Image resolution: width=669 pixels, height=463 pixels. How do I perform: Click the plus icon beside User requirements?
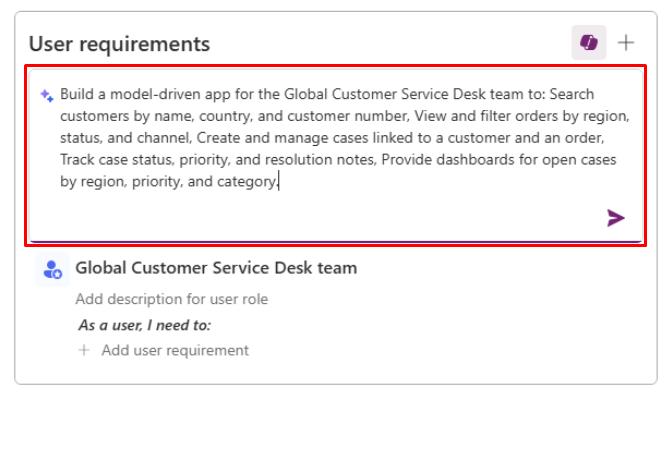point(626,43)
